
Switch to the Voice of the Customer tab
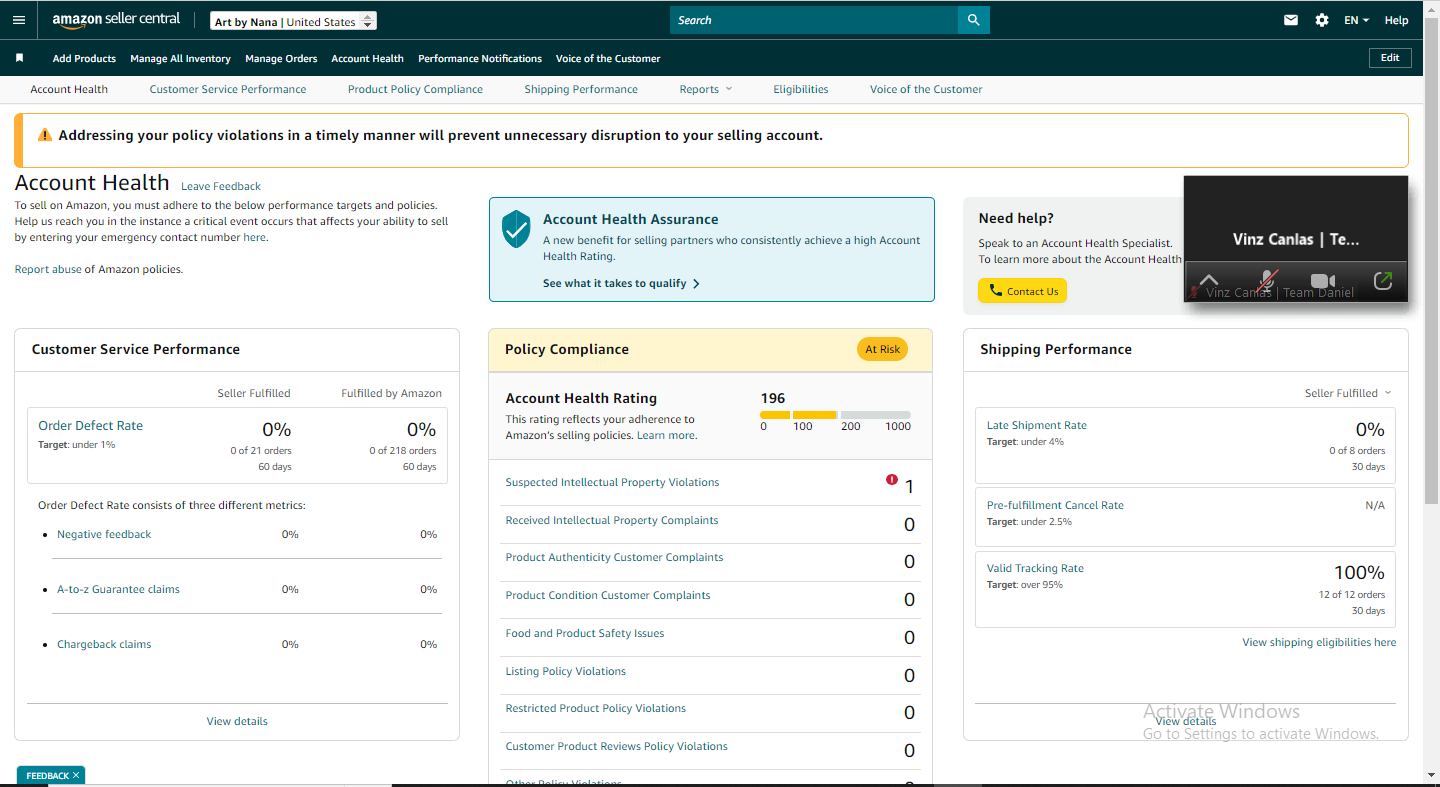[x=926, y=89]
